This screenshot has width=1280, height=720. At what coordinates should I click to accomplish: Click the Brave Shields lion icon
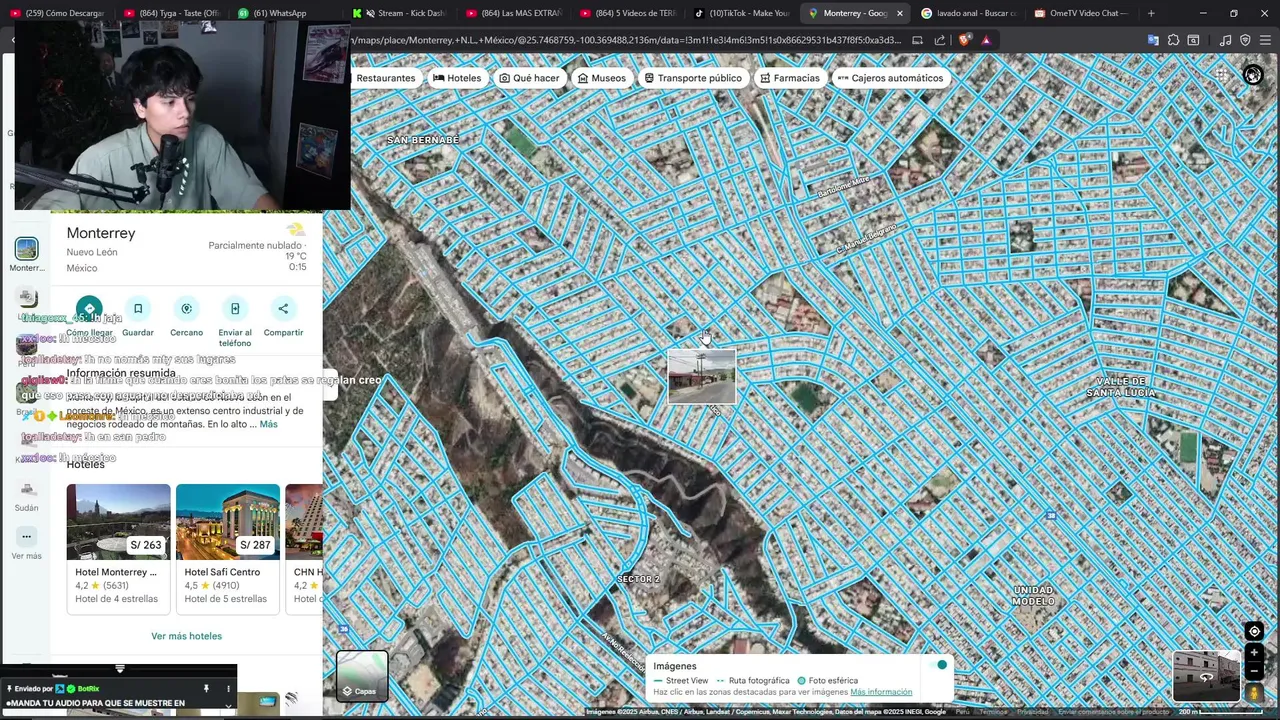tap(964, 40)
